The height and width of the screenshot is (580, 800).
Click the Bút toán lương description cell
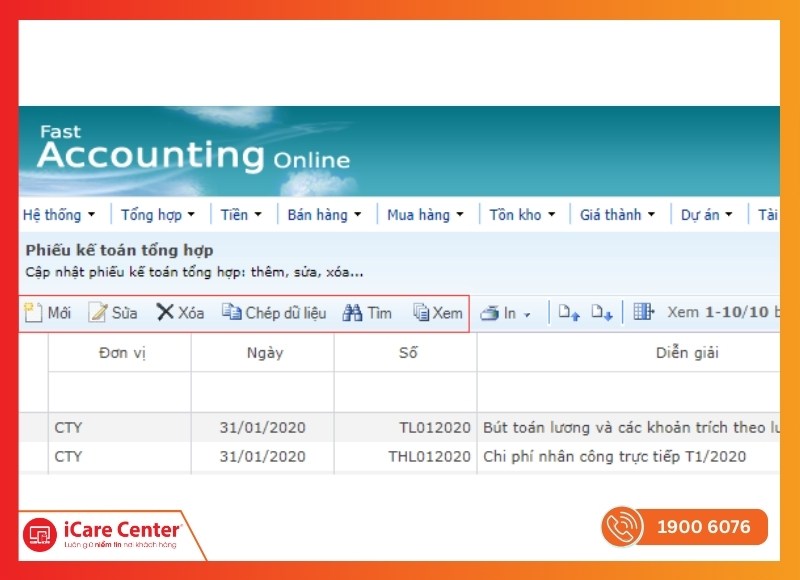[x=631, y=427]
